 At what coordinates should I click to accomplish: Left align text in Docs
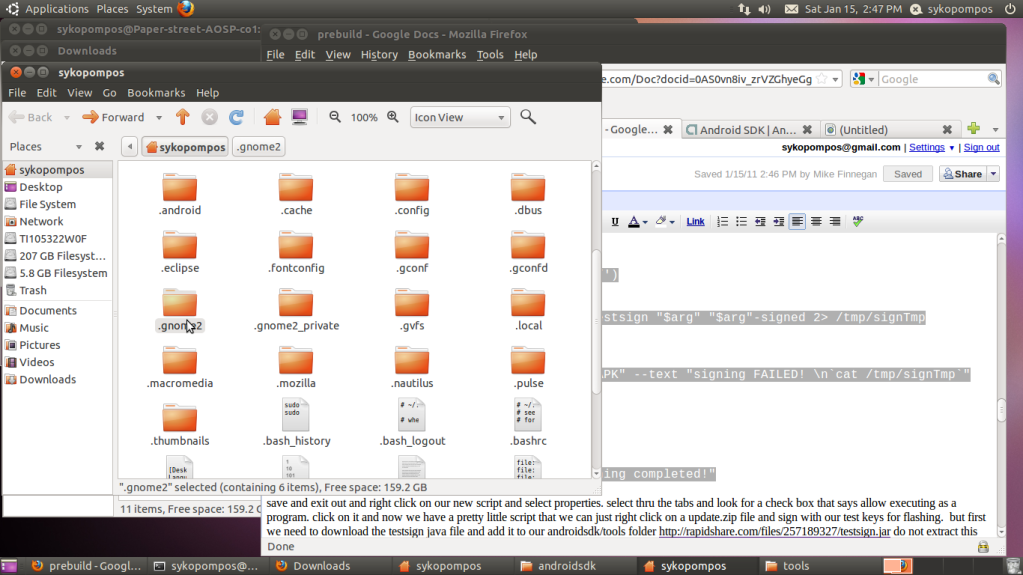coord(797,221)
